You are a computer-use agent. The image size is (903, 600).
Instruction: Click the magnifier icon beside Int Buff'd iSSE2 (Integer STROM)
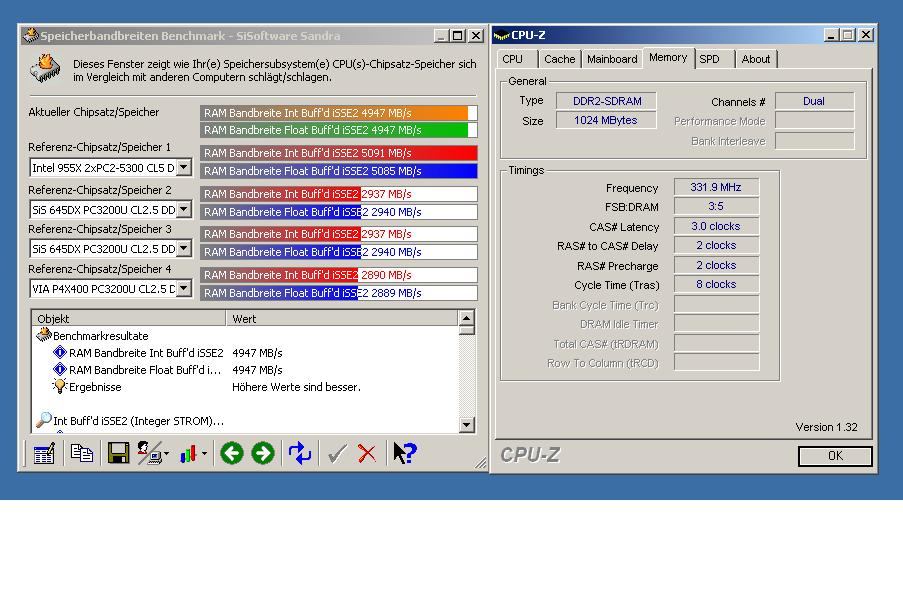[44, 420]
